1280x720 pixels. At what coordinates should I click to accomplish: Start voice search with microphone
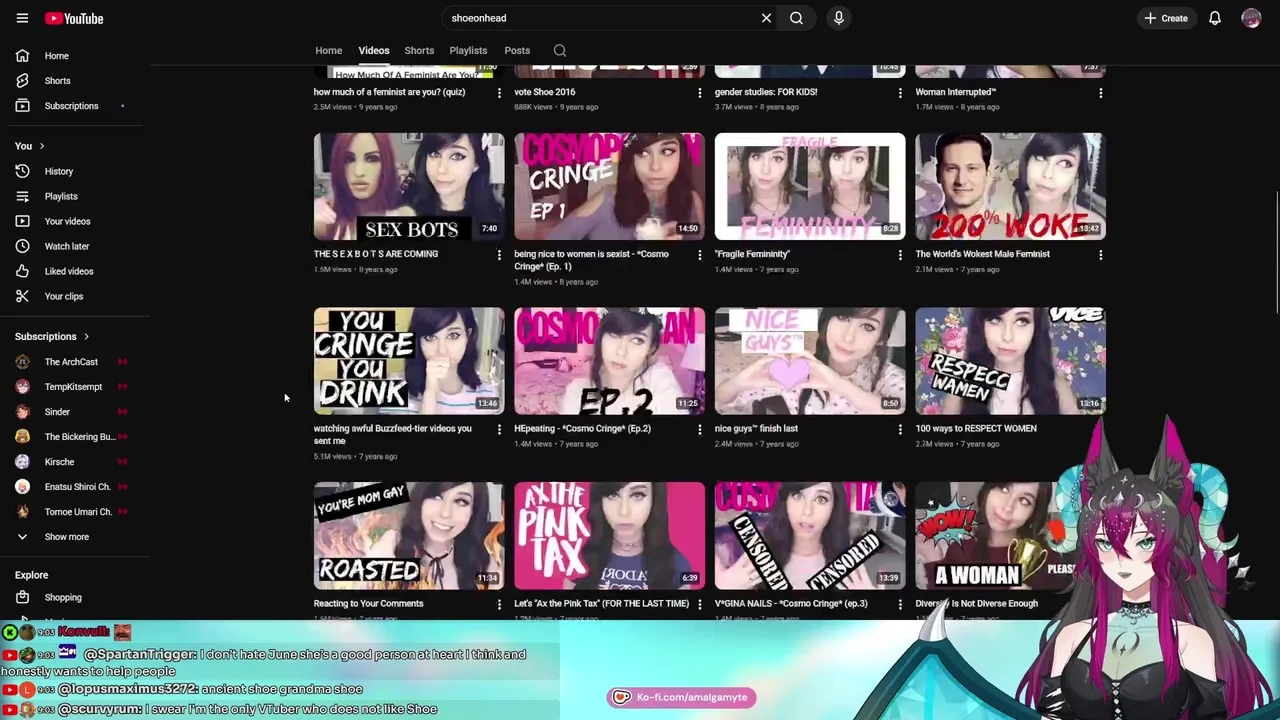(x=839, y=18)
